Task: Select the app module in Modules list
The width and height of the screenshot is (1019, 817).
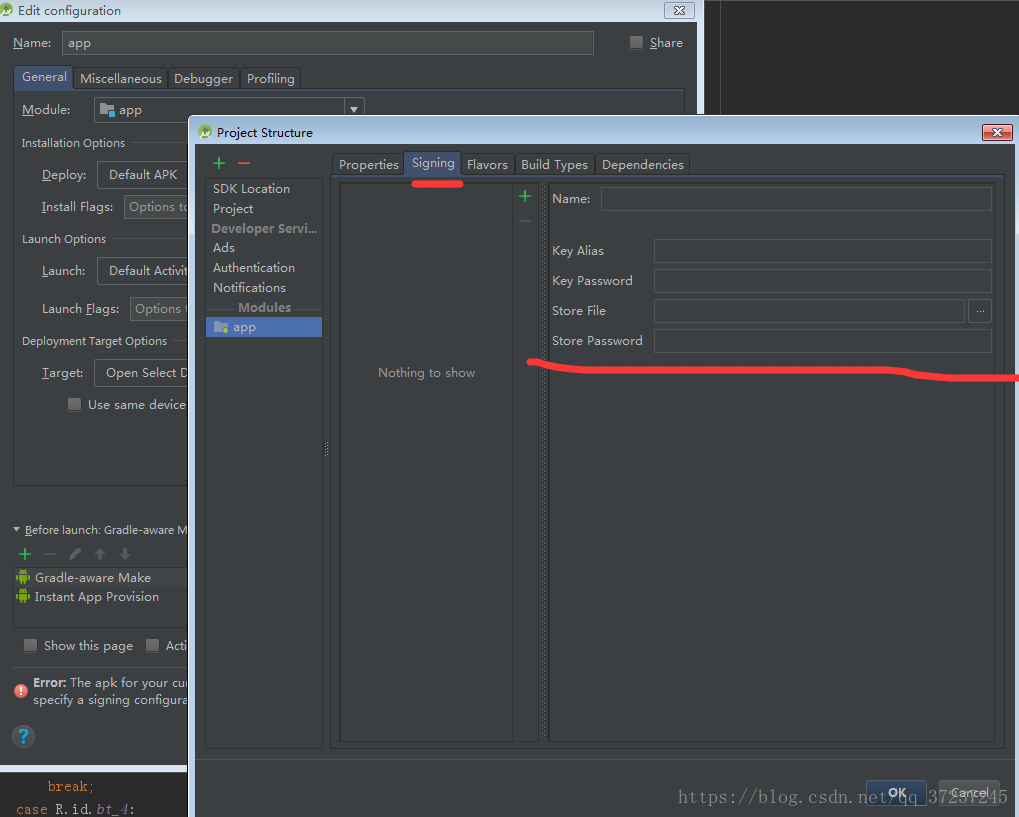Action: click(264, 327)
